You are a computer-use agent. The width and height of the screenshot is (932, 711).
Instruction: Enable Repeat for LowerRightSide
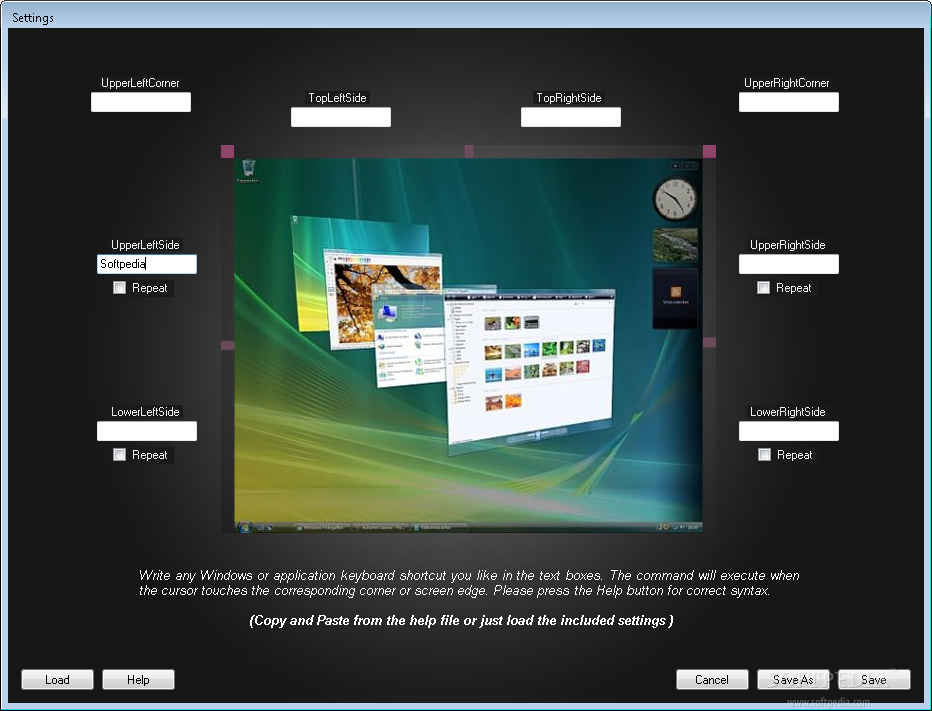point(764,455)
